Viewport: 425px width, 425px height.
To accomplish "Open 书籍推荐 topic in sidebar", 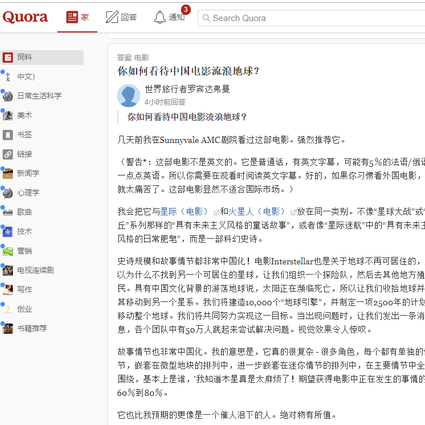I will [x=32, y=328].
